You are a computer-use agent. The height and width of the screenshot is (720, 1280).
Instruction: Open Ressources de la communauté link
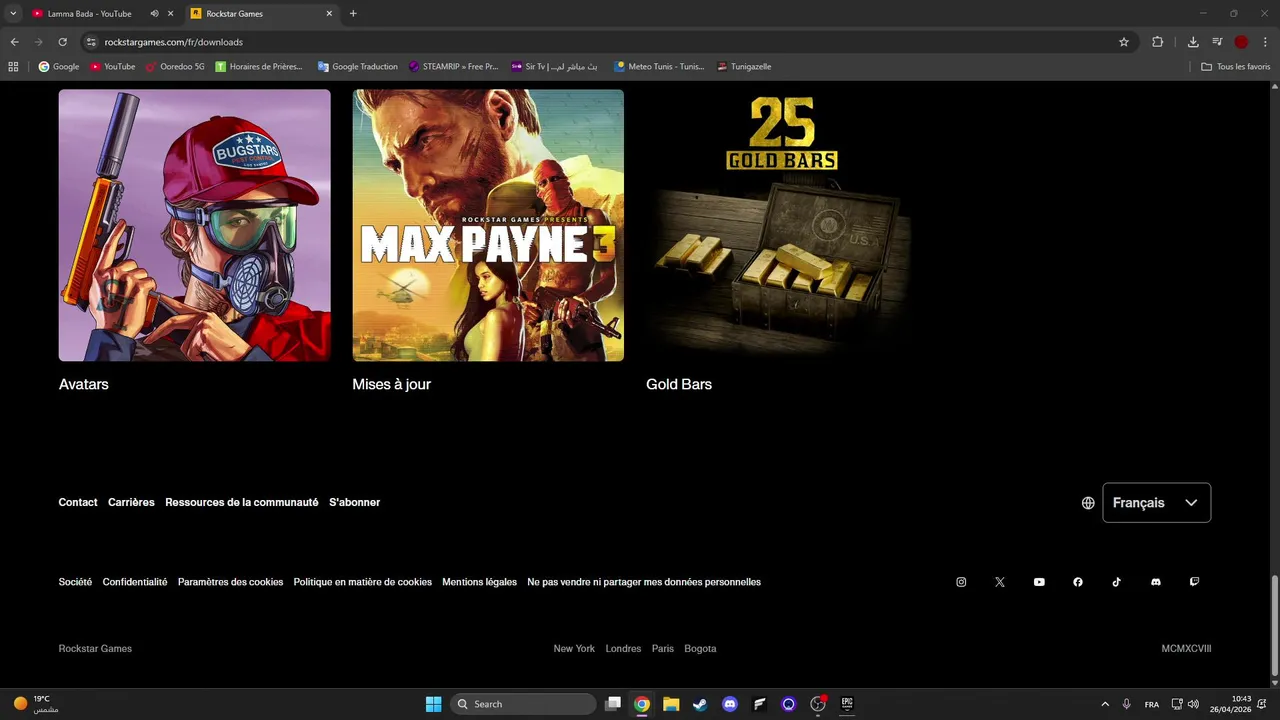point(242,503)
